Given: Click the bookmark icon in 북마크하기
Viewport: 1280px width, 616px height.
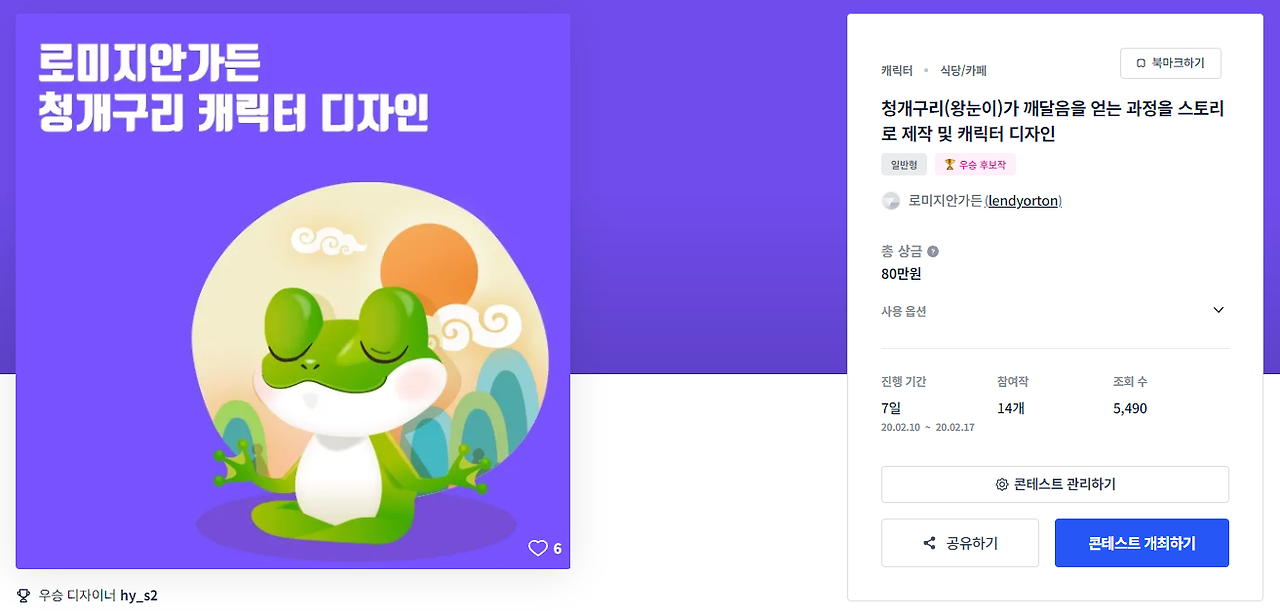Looking at the screenshot, I should tap(1141, 63).
